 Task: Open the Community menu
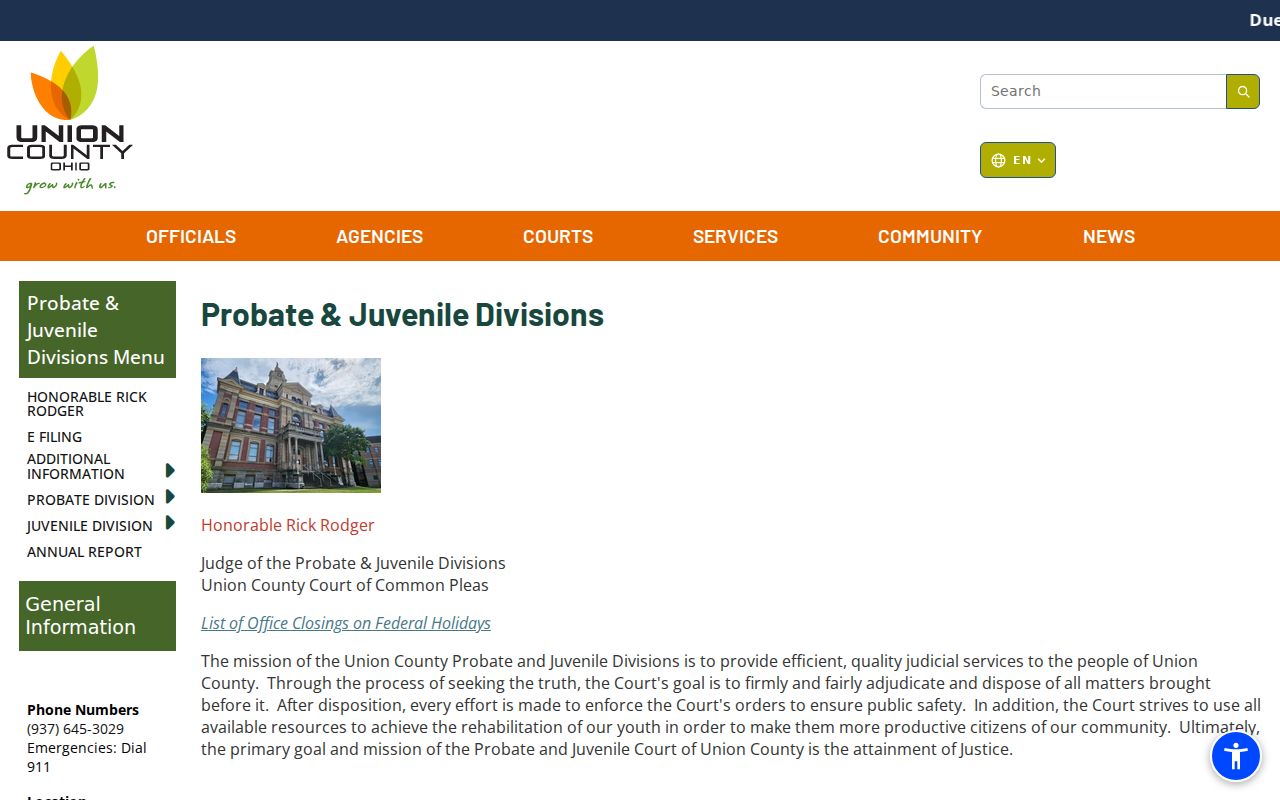(930, 236)
